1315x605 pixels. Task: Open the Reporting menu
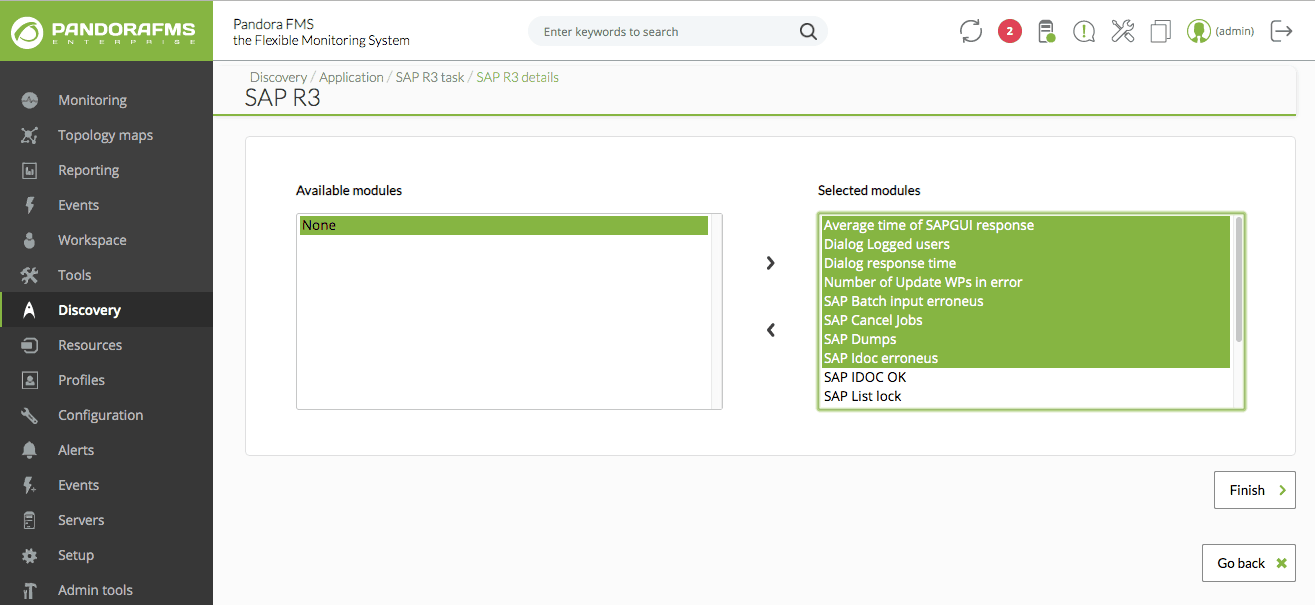pos(88,170)
